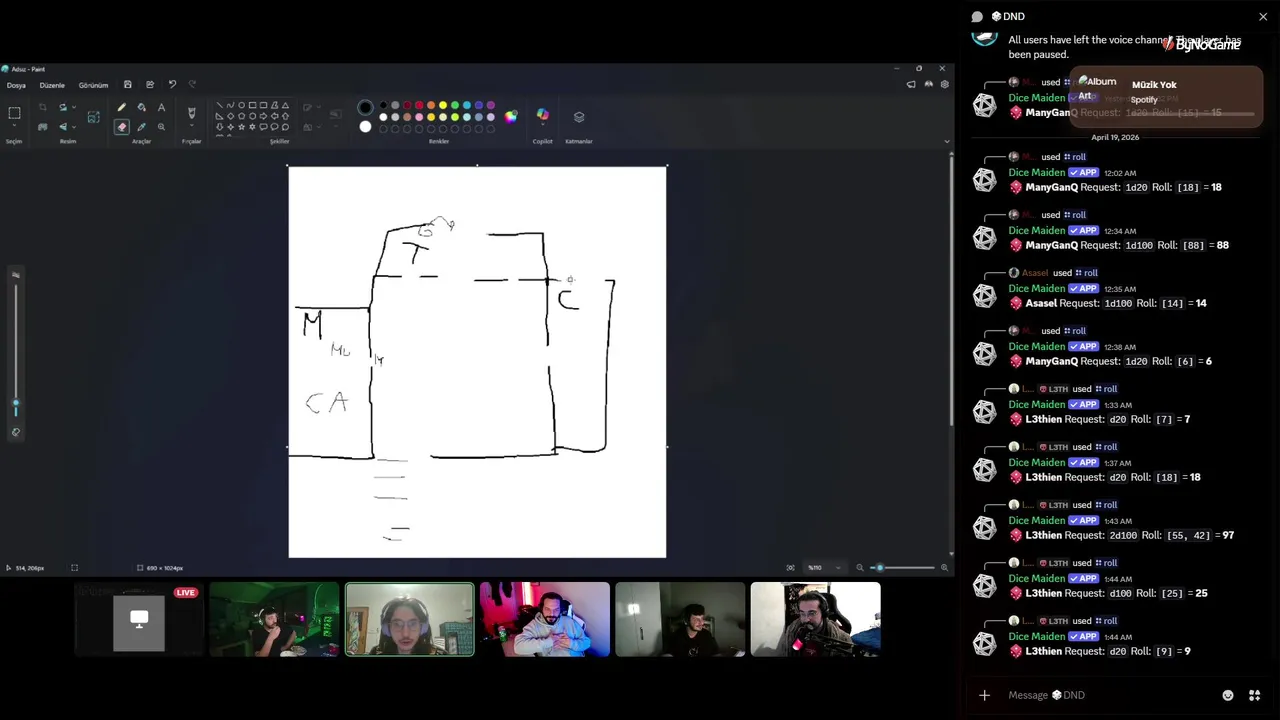
Task: Click the zoom in magnifier in status bar
Action: [944, 568]
